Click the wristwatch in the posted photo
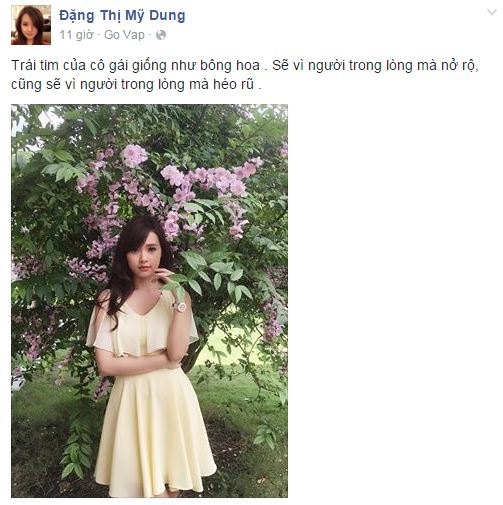The image size is (503, 505). [x=179, y=307]
